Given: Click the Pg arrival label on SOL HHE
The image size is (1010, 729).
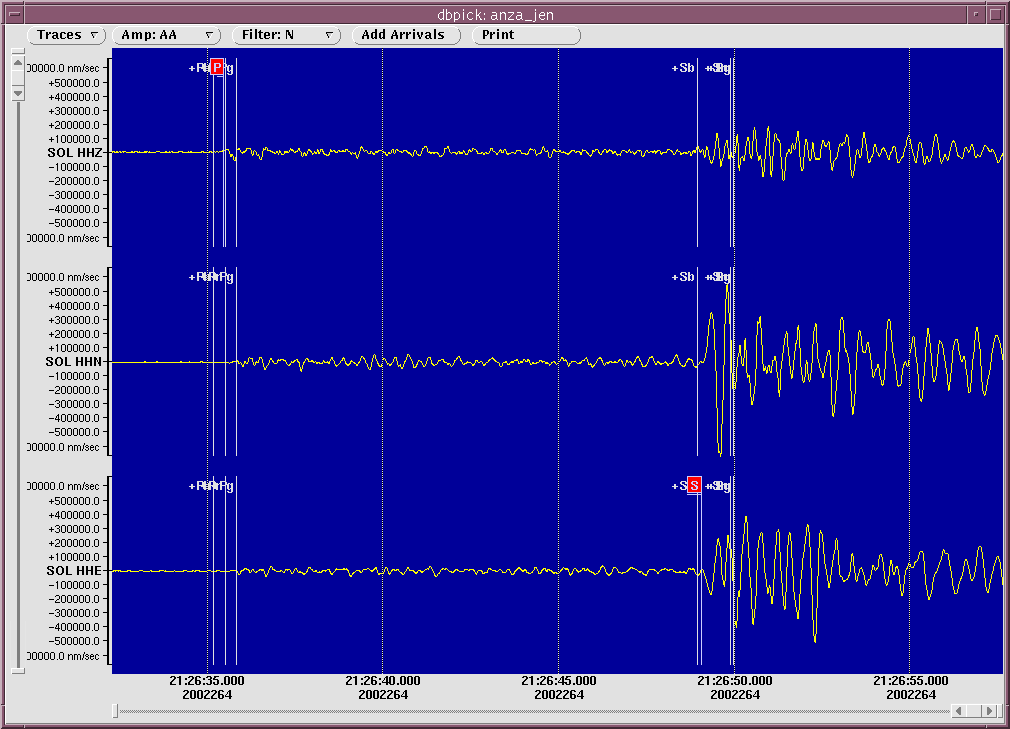Looking at the screenshot, I should pos(227,486).
